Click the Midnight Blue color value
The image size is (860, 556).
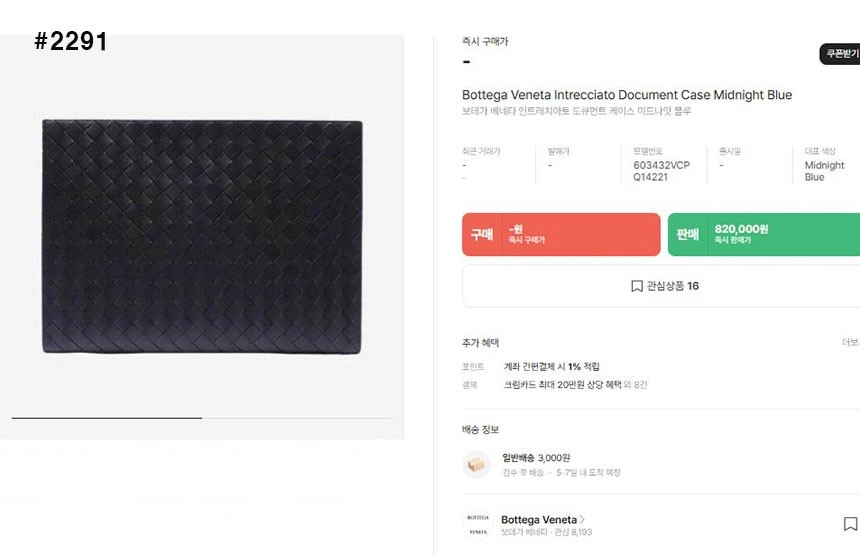824,171
